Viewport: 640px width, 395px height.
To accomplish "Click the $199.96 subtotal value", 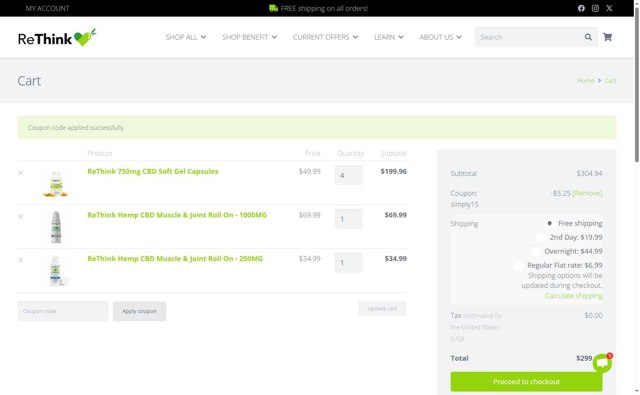I will pos(393,171).
